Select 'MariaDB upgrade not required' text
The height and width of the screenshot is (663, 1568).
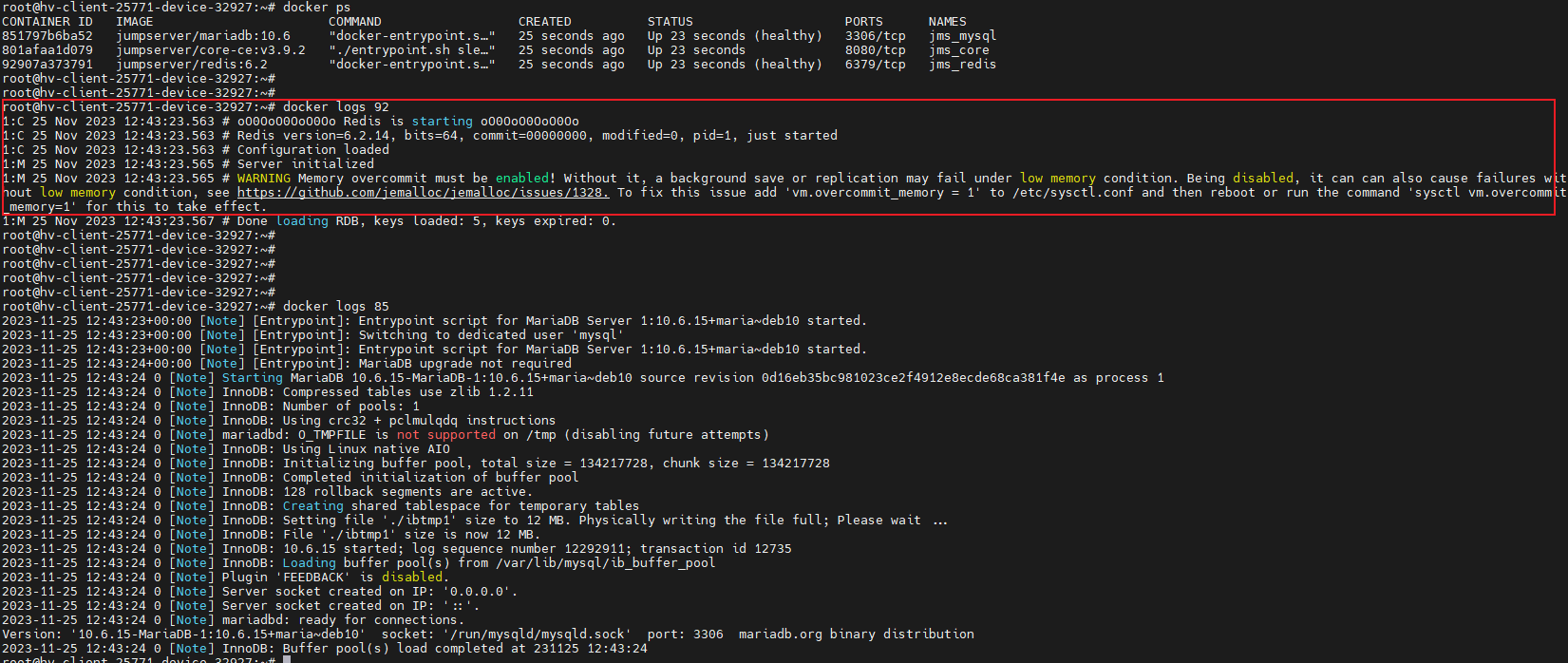pos(465,364)
